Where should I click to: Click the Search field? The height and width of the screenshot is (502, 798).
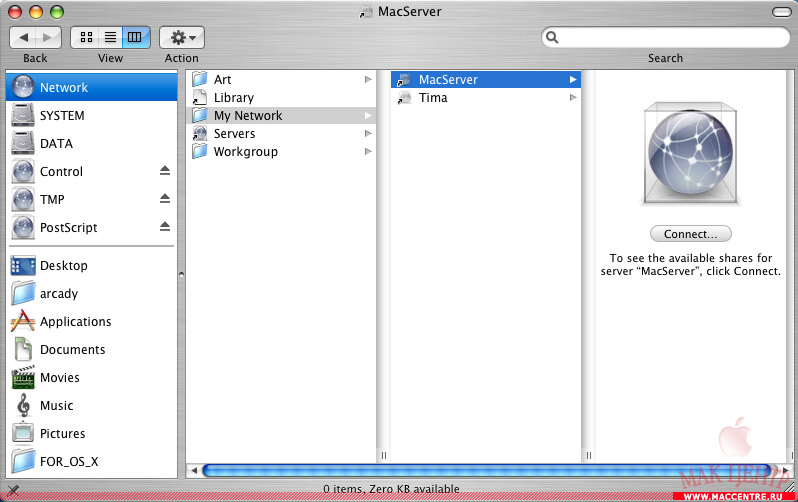point(666,37)
